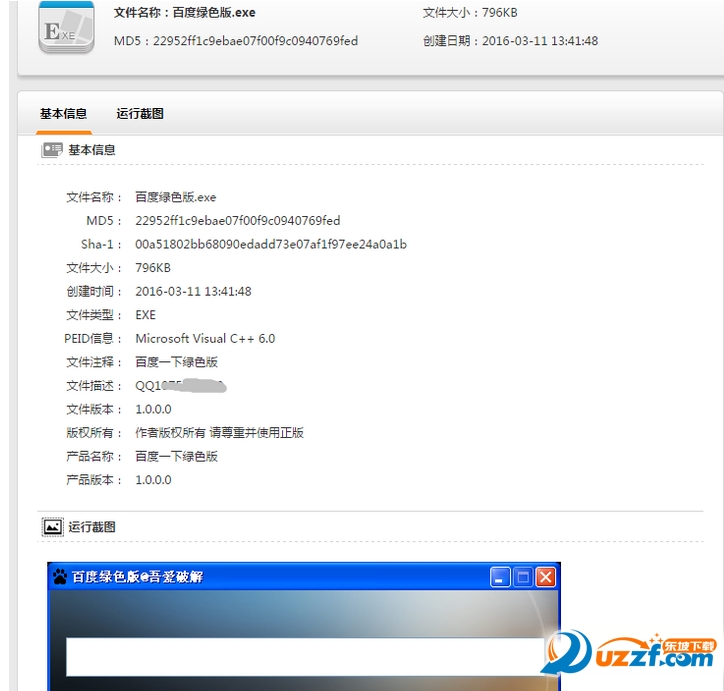724x691 pixels.
Task: Click the 百度绿色版@吾爱破解 title bar text
Action: [137, 577]
